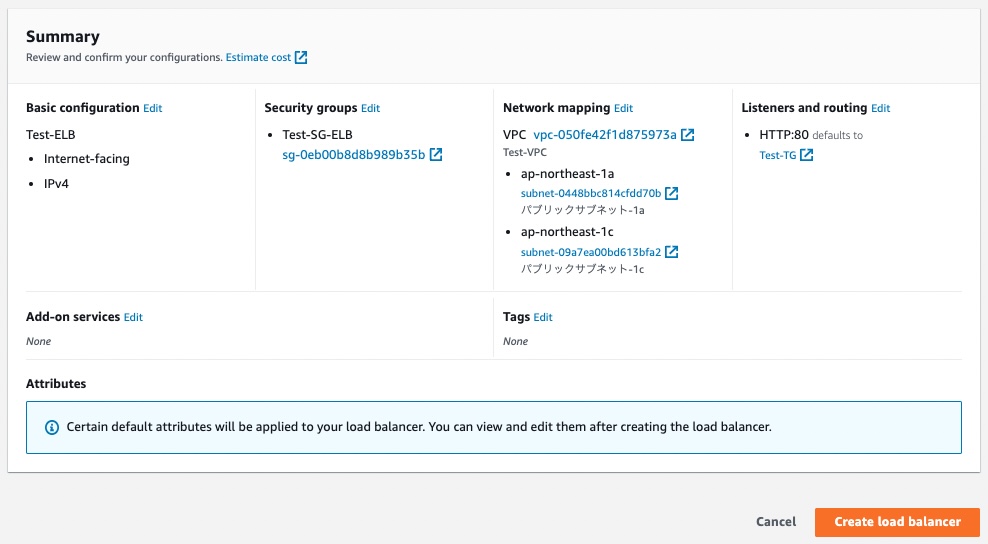
Task: Edit Listeners and routing section
Action: click(880, 108)
